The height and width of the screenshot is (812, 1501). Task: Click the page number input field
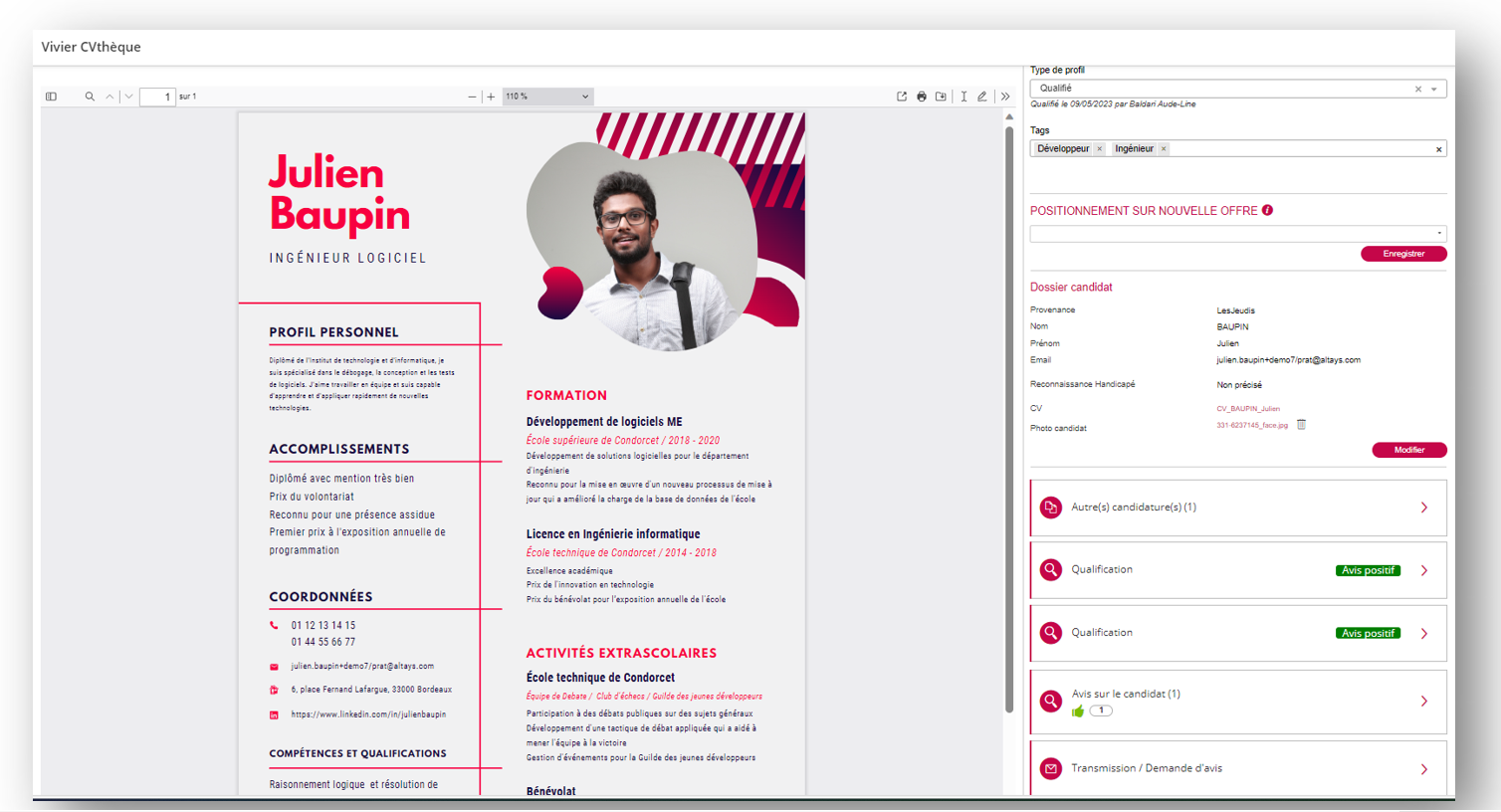coord(157,97)
